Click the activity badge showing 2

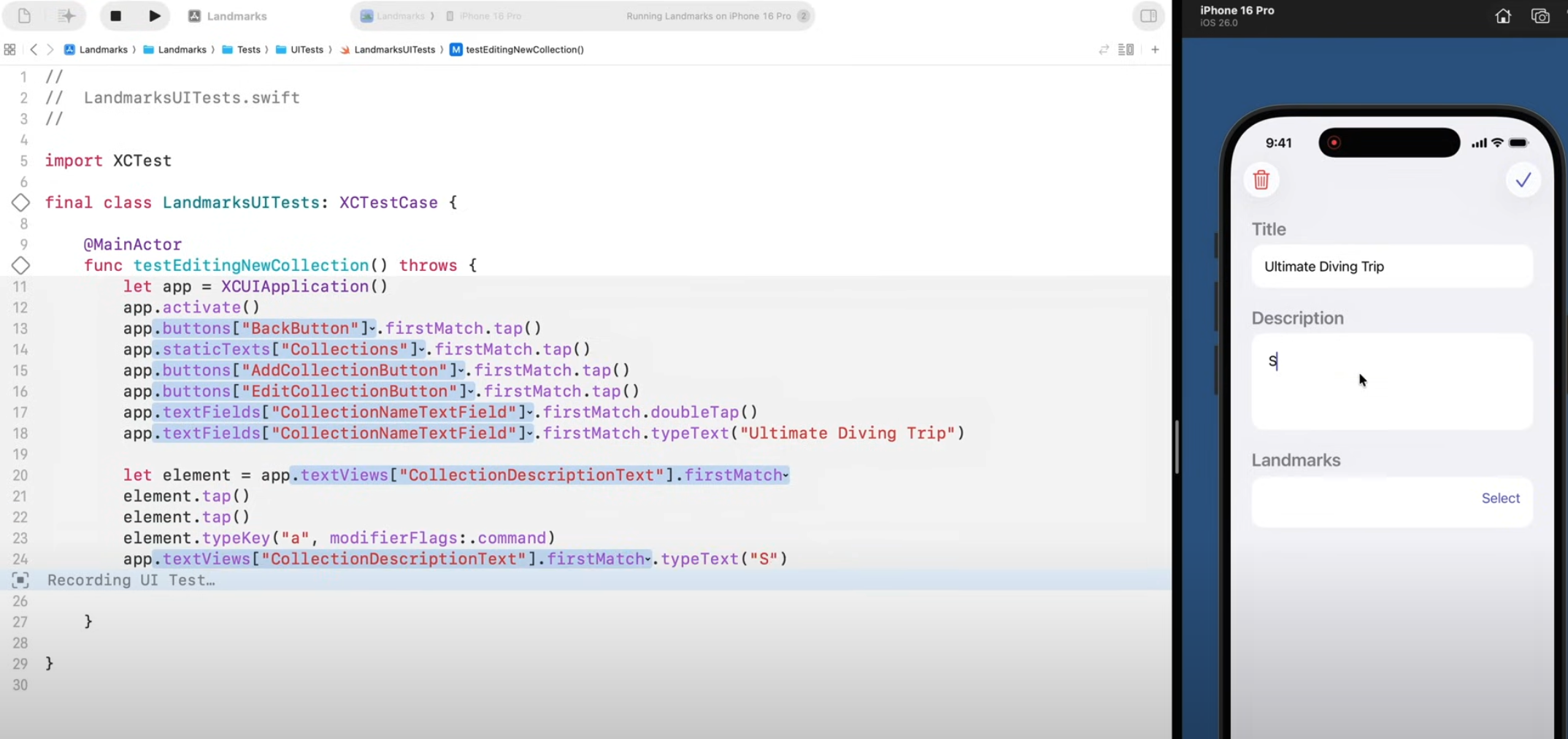coord(803,16)
